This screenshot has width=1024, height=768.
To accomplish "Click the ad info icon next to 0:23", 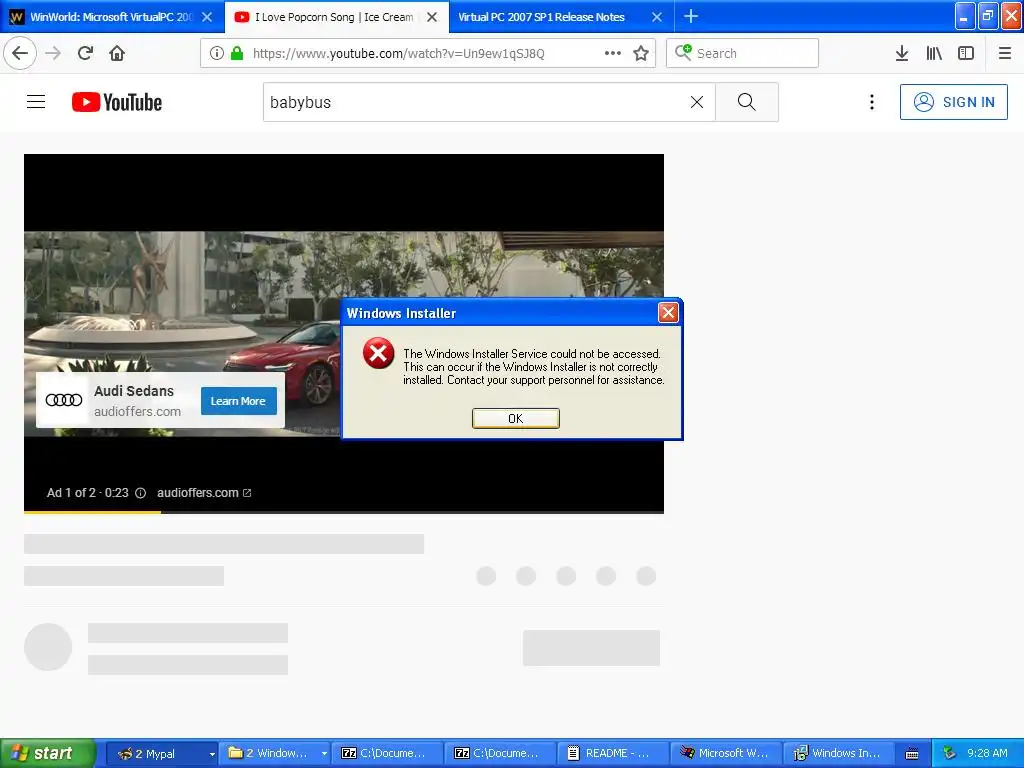I will [x=140, y=493].
